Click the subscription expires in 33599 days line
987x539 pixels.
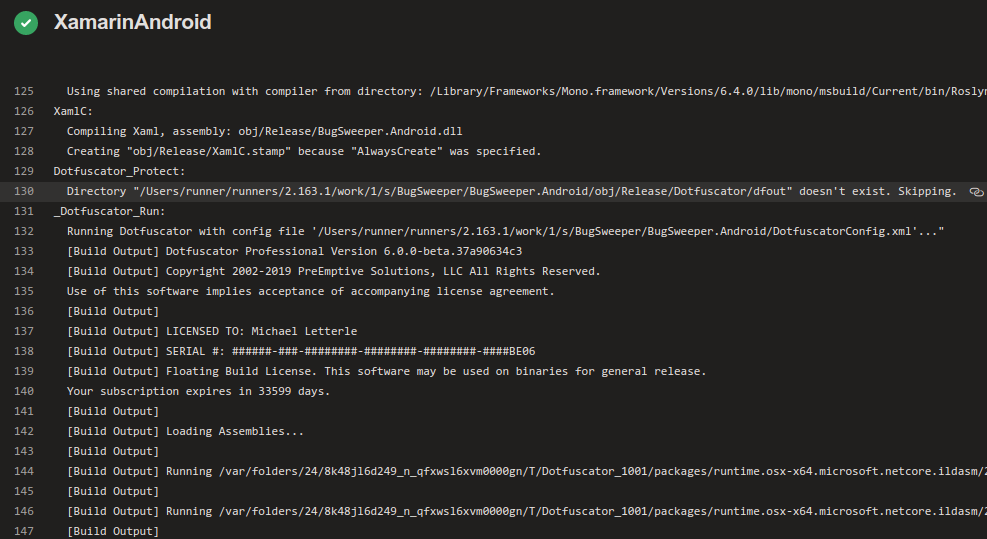point(198,391)
